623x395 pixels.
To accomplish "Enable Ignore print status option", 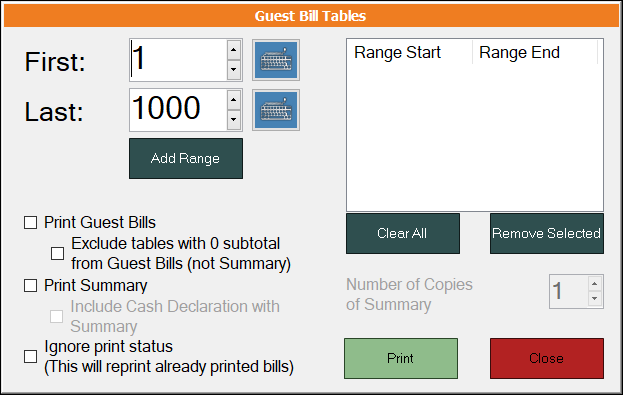I will click(31, 356).
